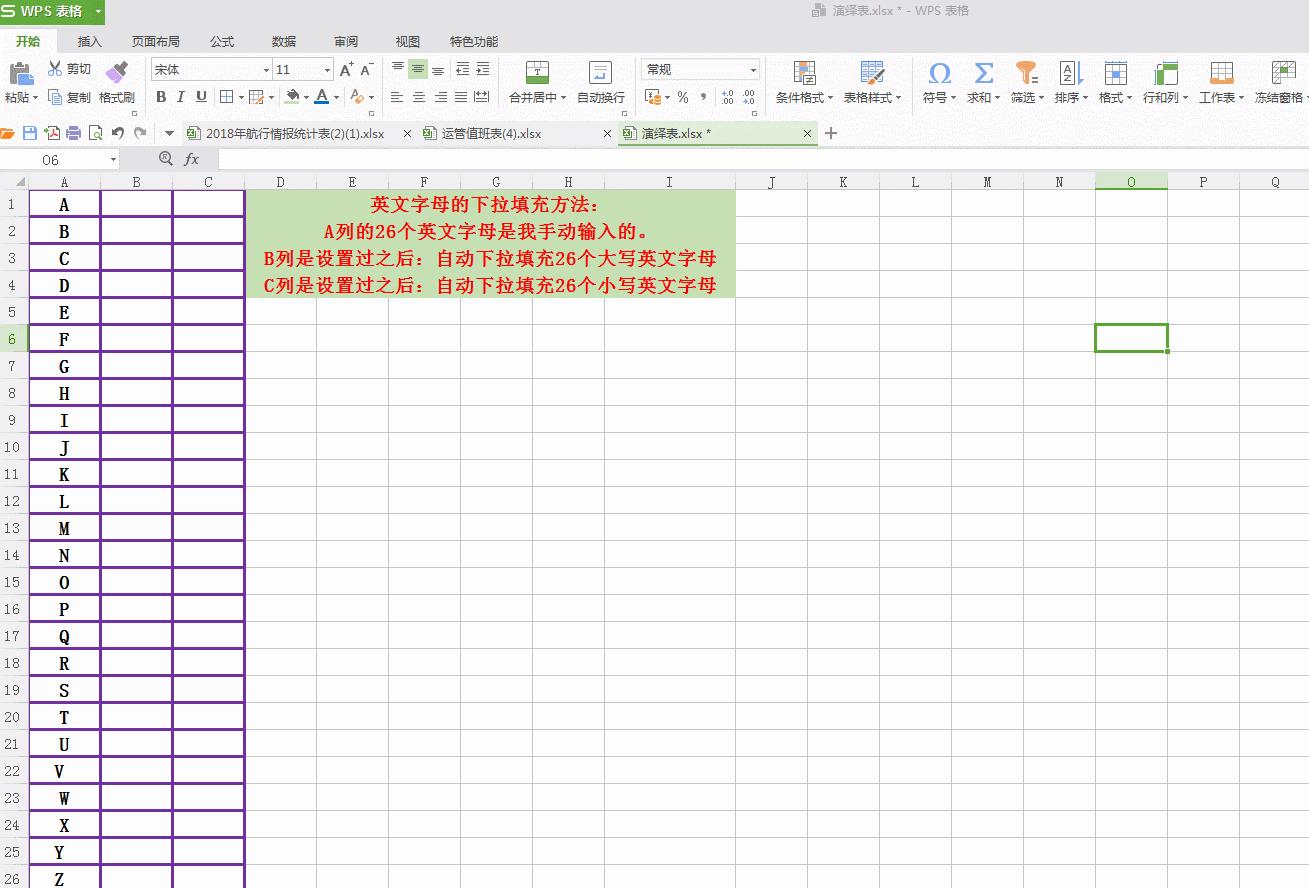Switch to the 页面布局 (Page Layout) tab

(156, 42)
